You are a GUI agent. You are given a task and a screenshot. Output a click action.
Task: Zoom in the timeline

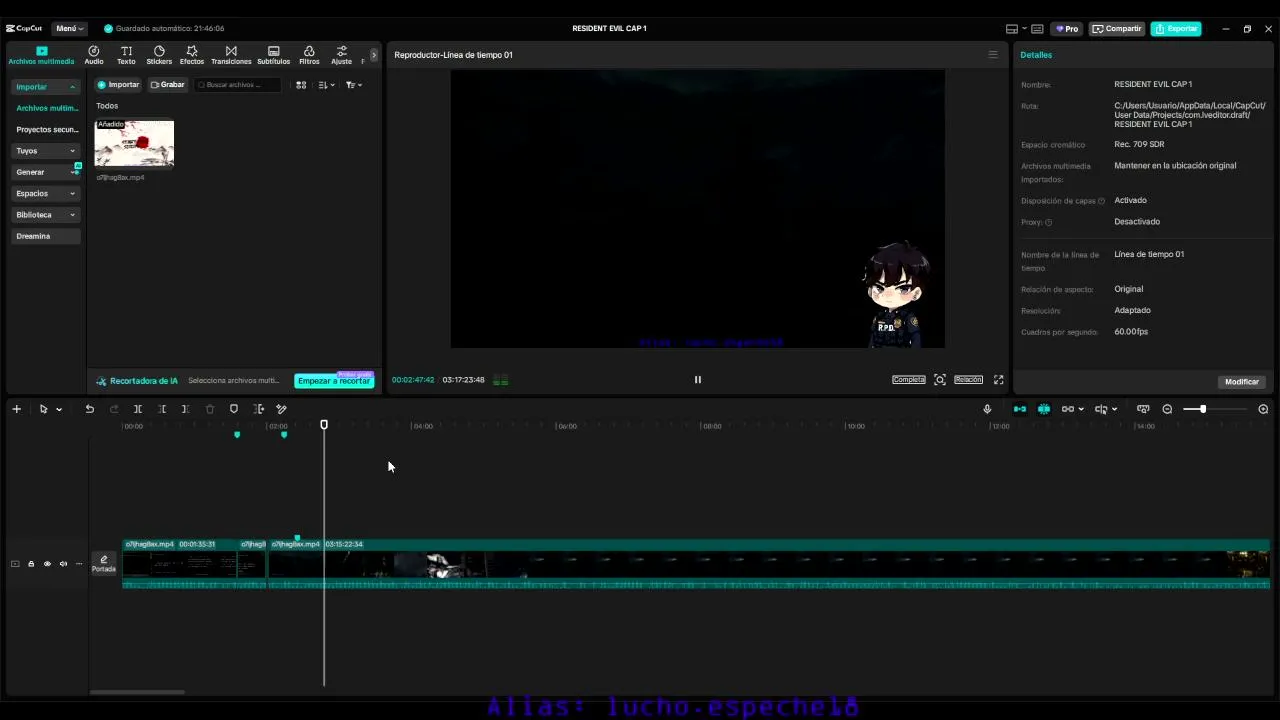tap(1263, 409)
